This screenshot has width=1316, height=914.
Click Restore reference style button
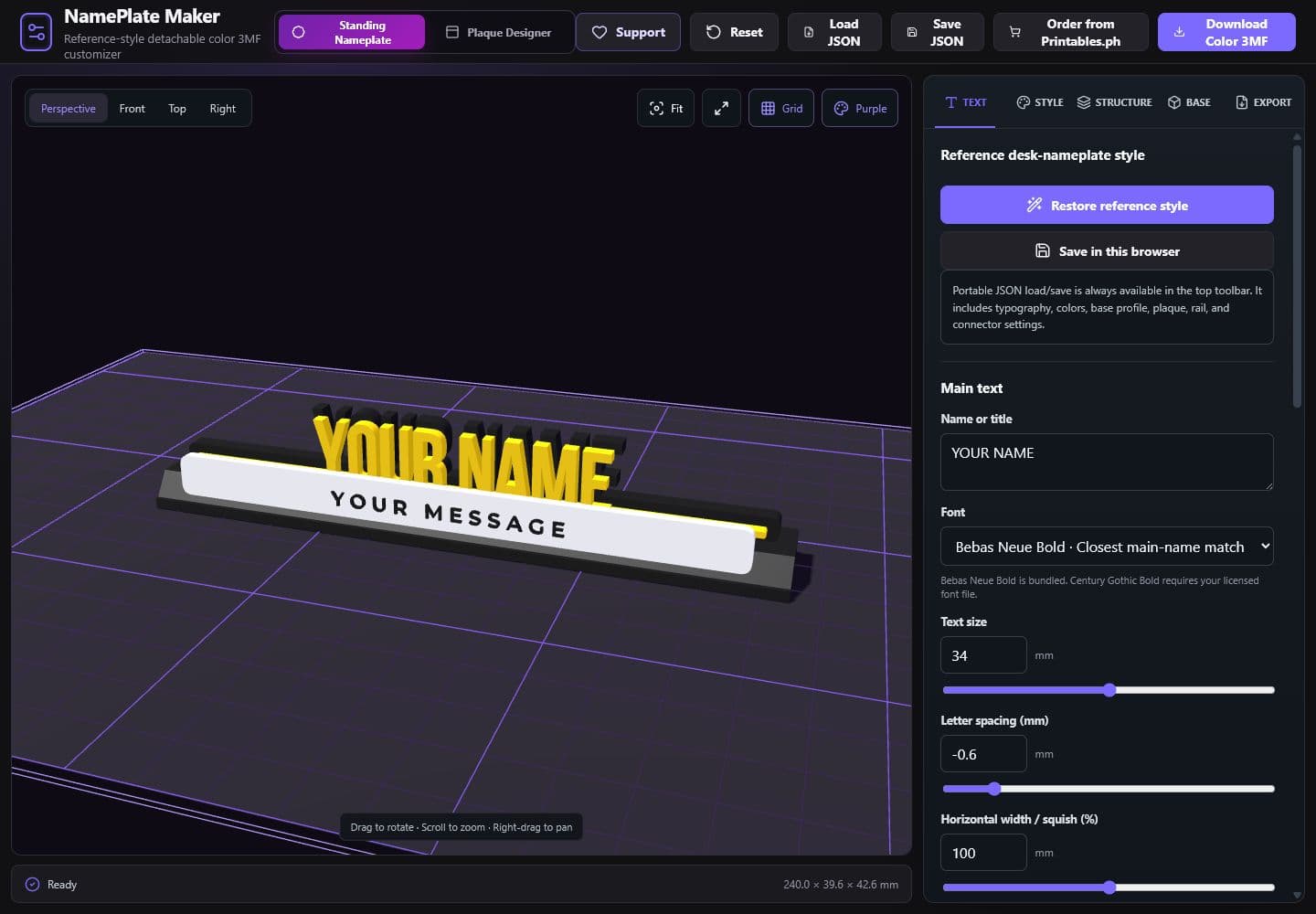pos(1107,205)
